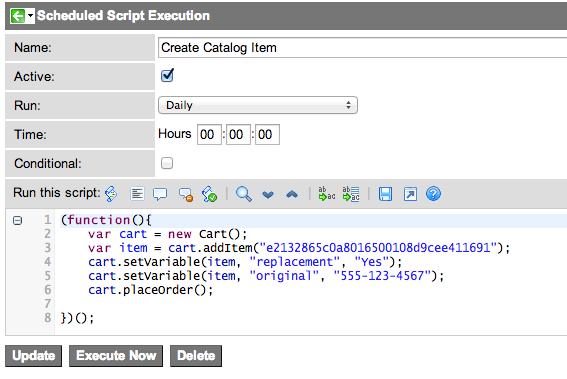Click the save floppy disk icon
This screenshot has width=567, height=379.
[x=385, y=194]
